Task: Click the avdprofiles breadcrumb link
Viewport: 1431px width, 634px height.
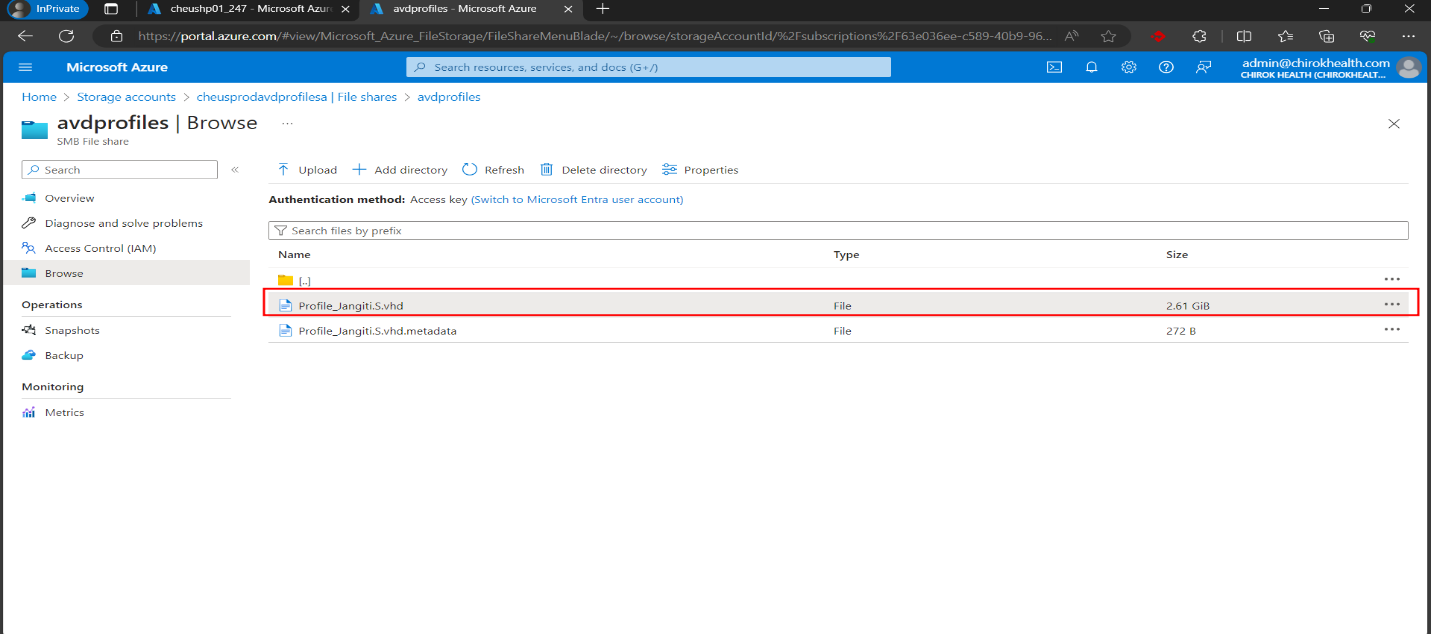Action: tap(449, 97)
